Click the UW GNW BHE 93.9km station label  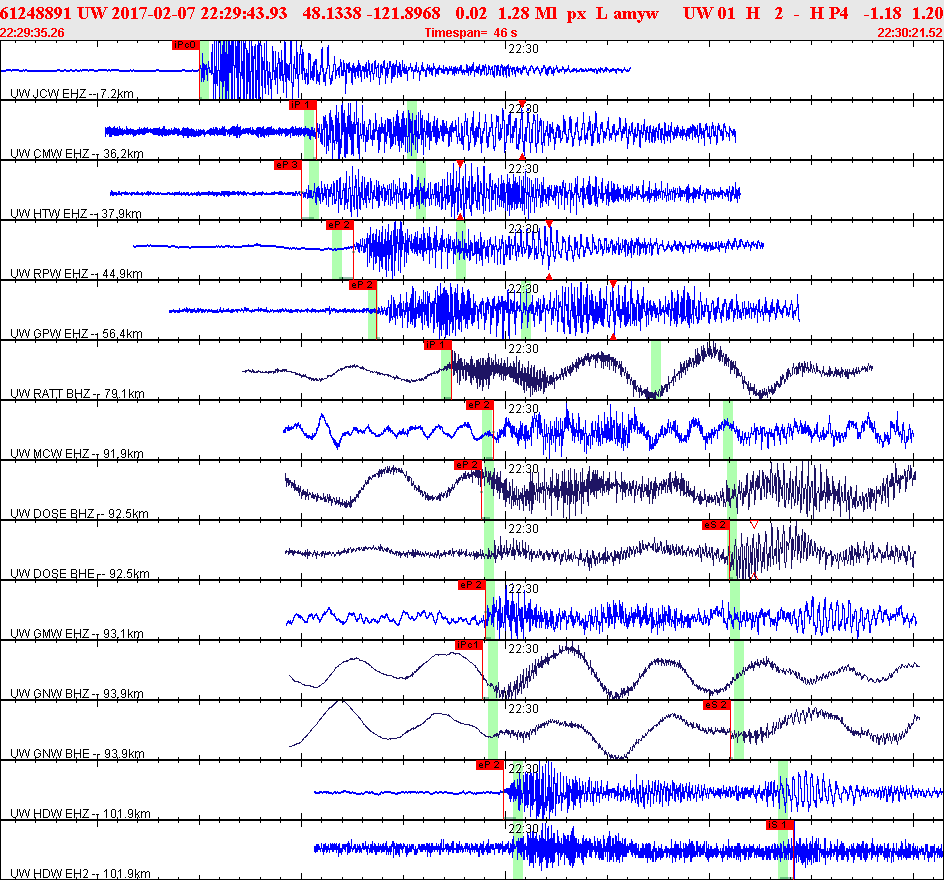pos(77,754)
